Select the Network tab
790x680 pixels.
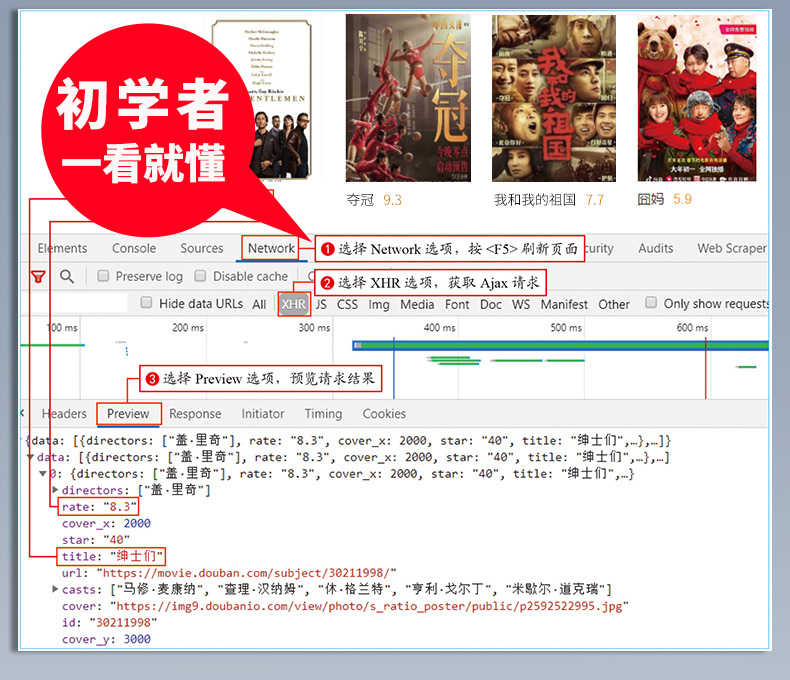[x=271, y=248]
